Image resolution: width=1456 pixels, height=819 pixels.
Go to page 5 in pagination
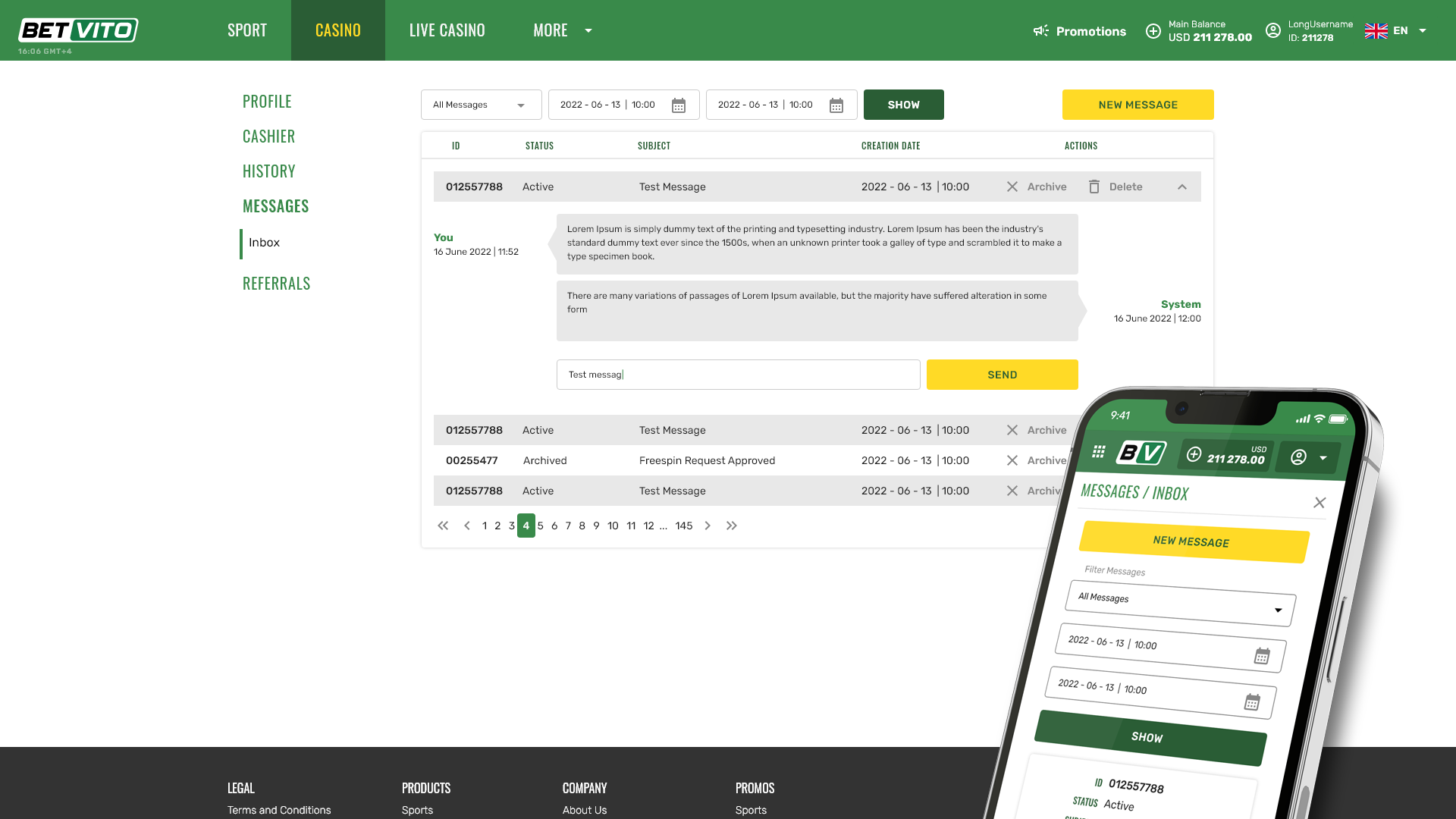pos(541,526)
